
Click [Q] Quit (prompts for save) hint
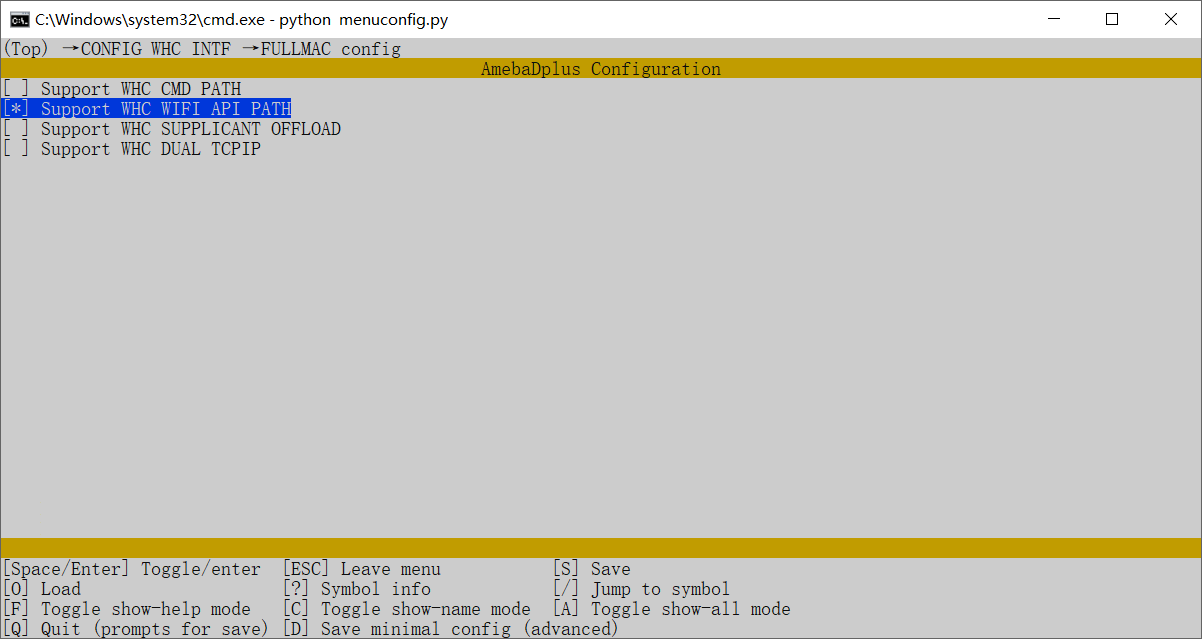pos(136,629)
